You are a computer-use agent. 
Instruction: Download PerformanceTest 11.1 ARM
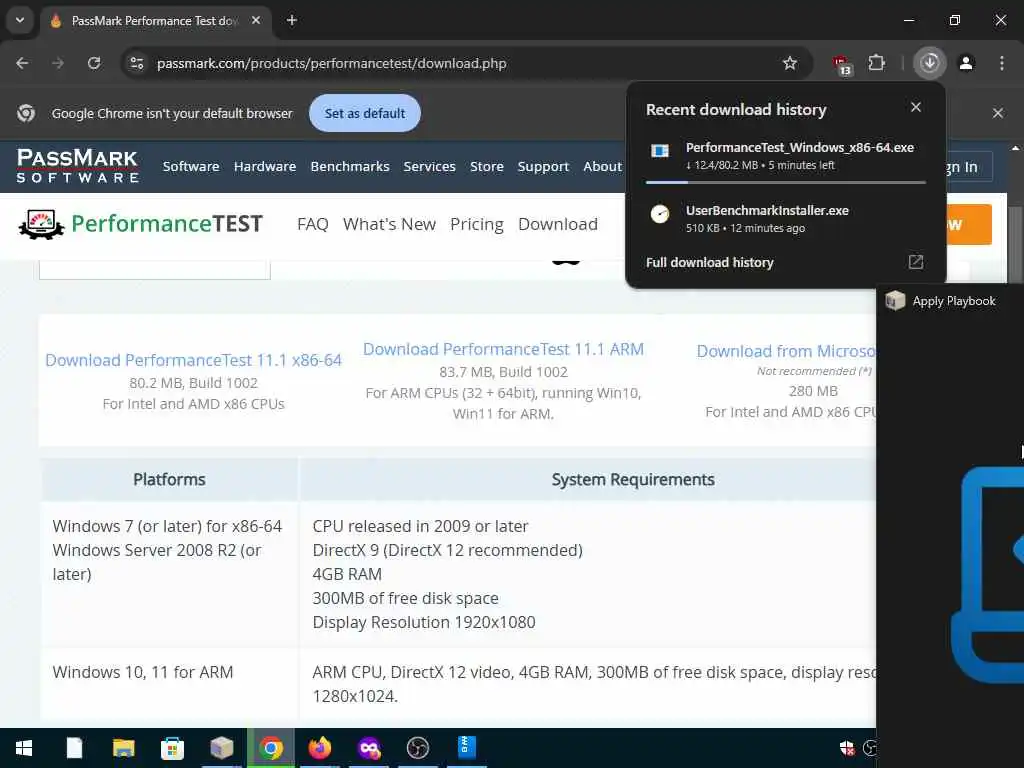[504, 349]
